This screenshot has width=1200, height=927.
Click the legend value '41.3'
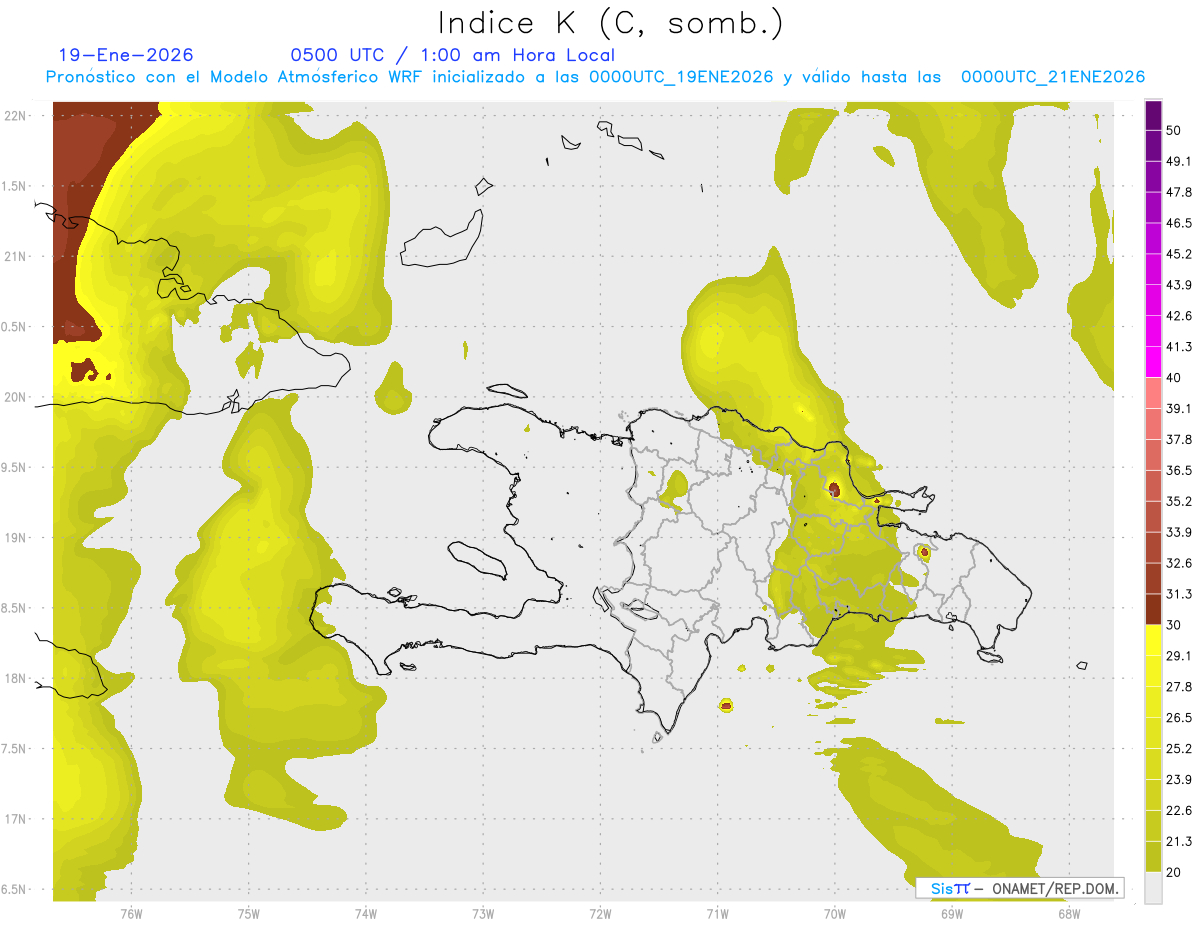pos(1179,347)
